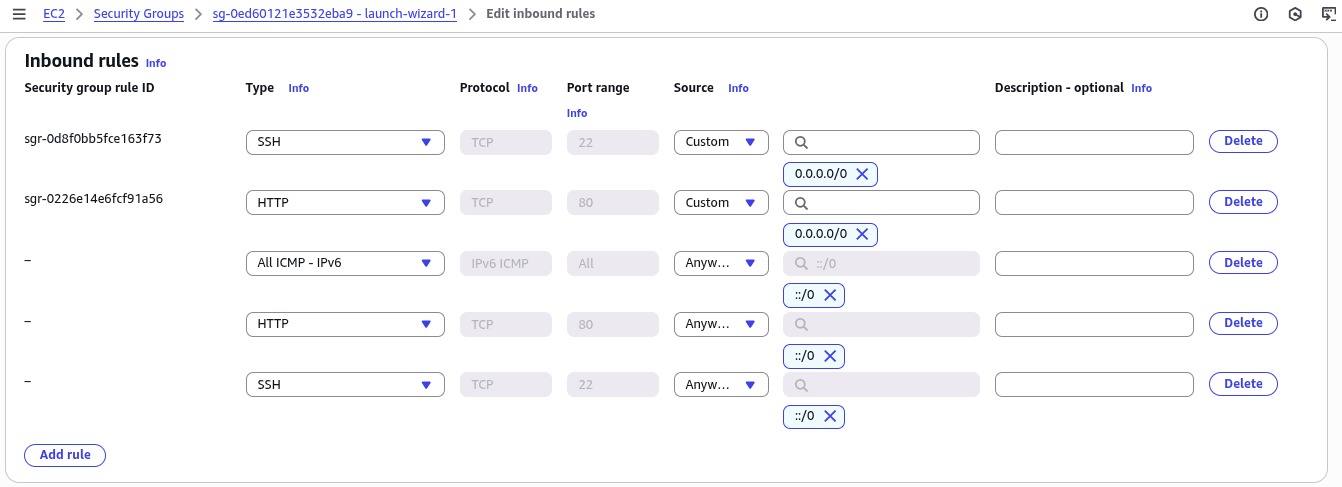Navigate to Security Groups breadcrumb

139,14
